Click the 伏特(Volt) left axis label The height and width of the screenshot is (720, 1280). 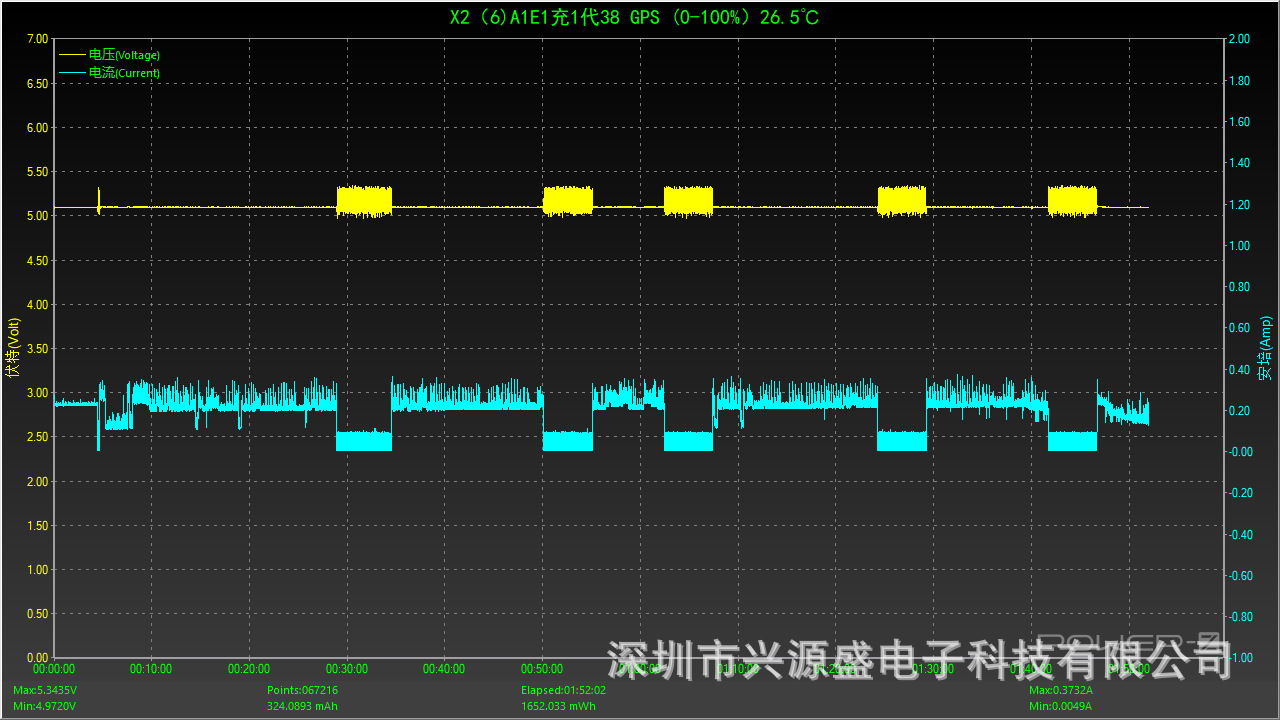13,348
